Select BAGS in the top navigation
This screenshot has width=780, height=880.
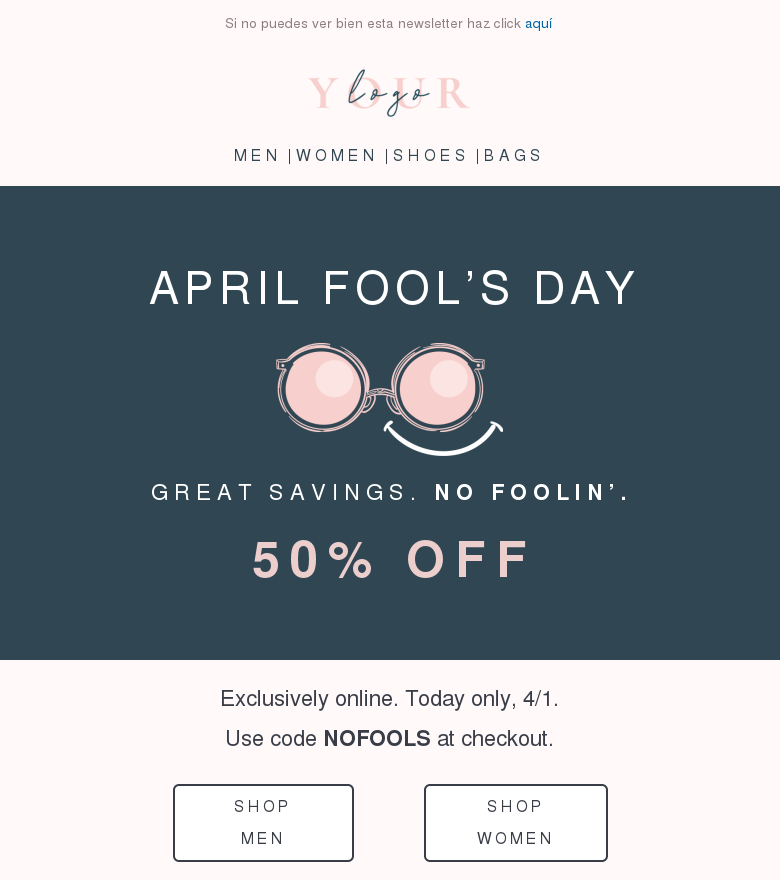click(513, 156)
